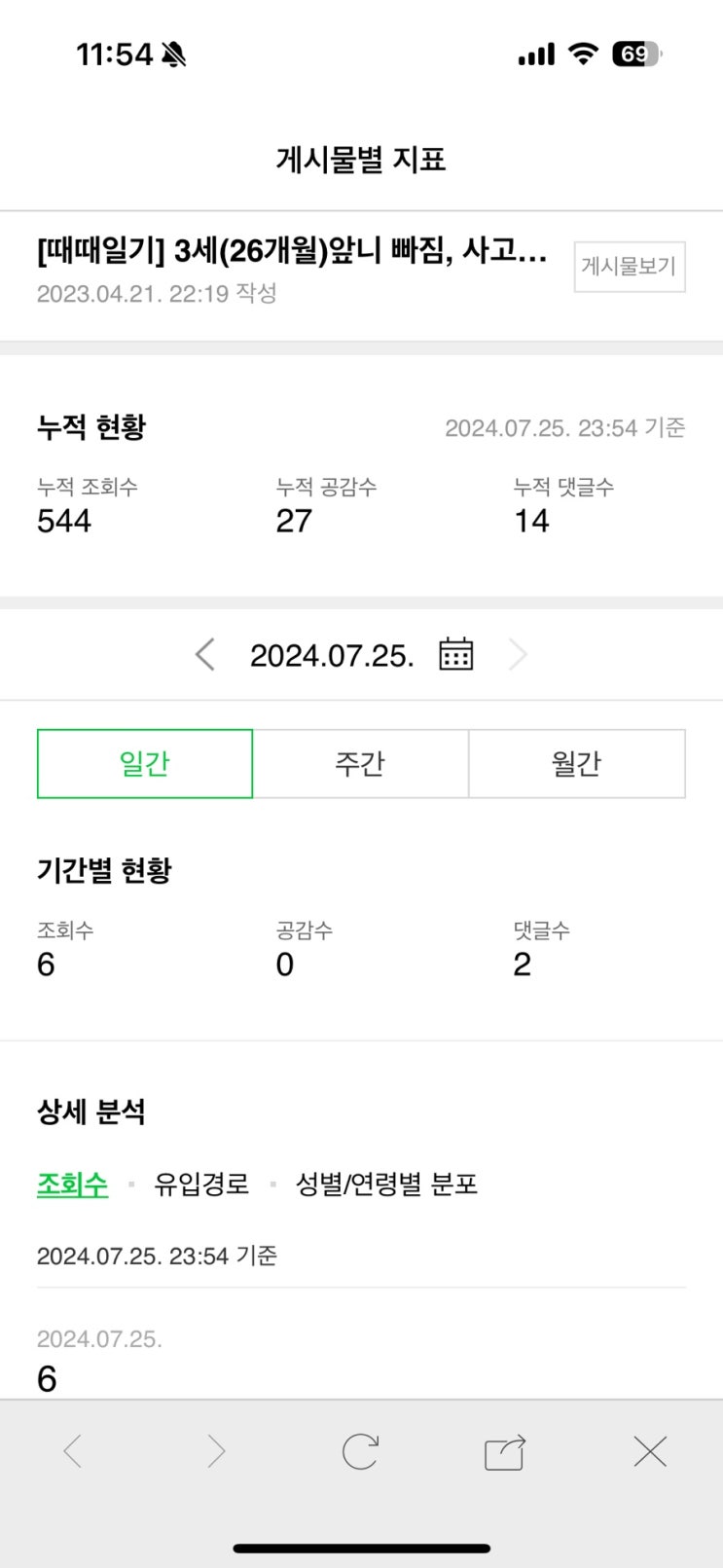Image resolution: width=723 pixels, height=1568 pixels.
Task: Go to next day with right chevron
Action: [518, 654]
